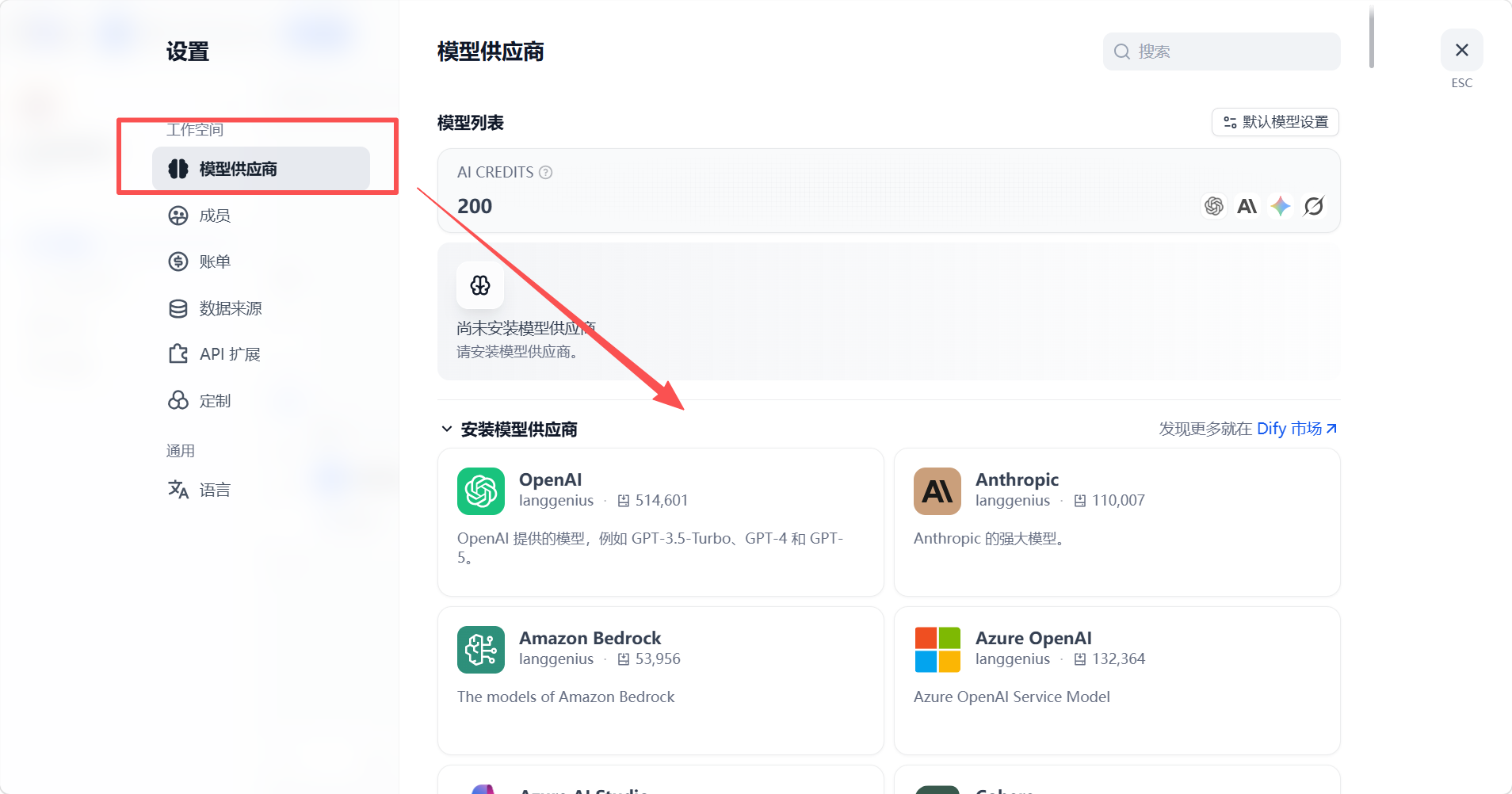1512x794 pixels.
Task: Open 默认模型设置 default model settings
Action: tap(1275, 122)
